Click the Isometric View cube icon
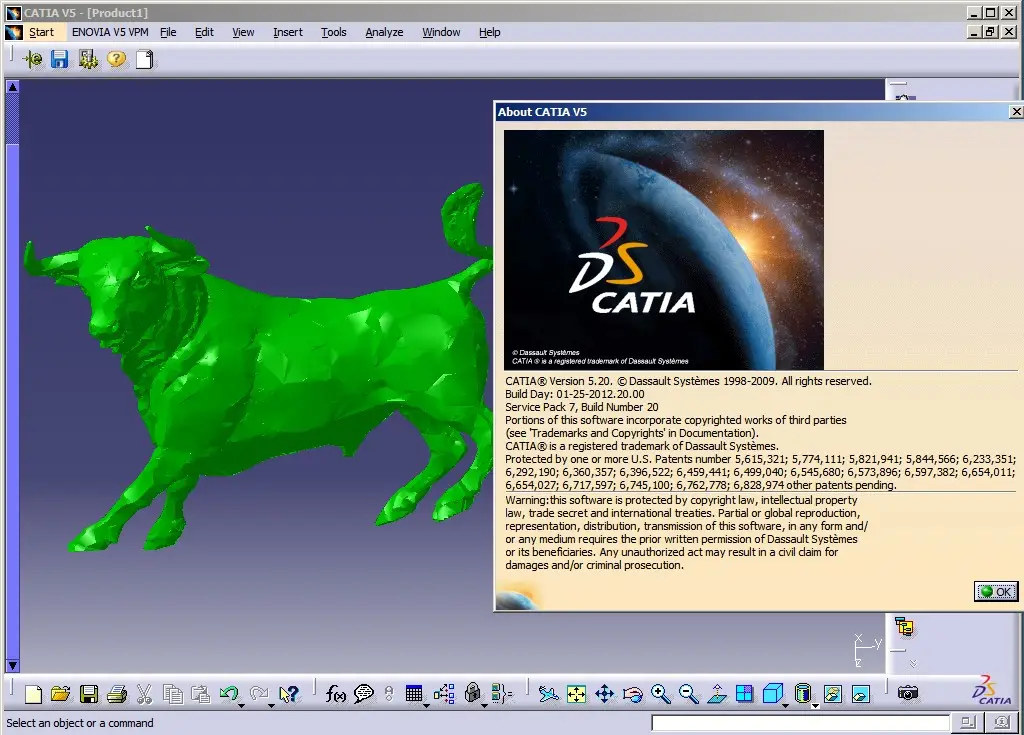Viewport: 1024px width, 735px height. click(773, 693)
